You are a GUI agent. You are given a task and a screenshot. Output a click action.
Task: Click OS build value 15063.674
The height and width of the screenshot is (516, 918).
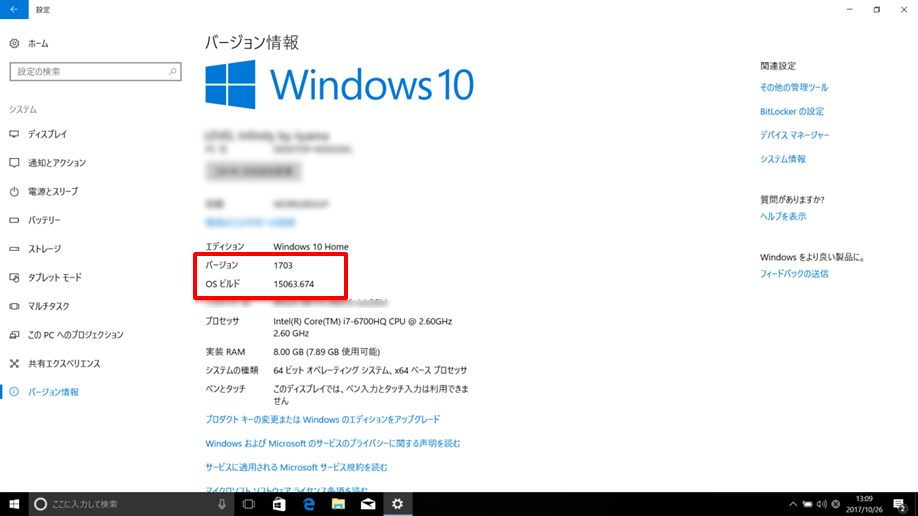pyautogui.click(x=294, y=284)
